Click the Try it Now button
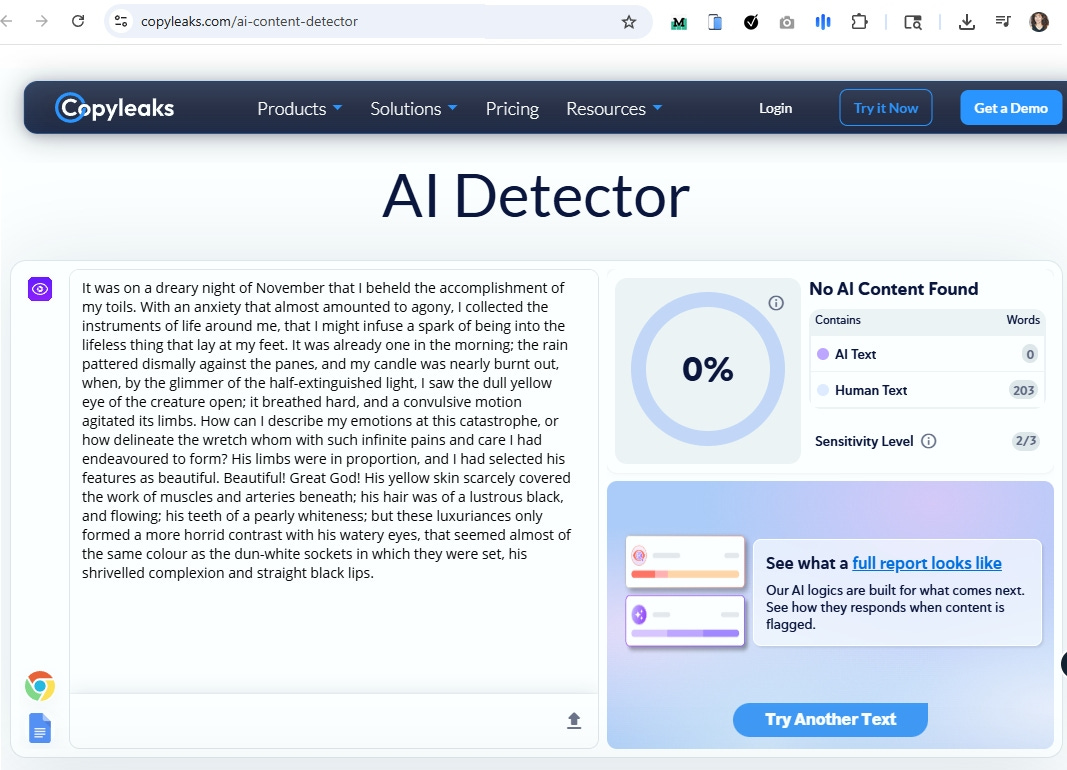 885,107
